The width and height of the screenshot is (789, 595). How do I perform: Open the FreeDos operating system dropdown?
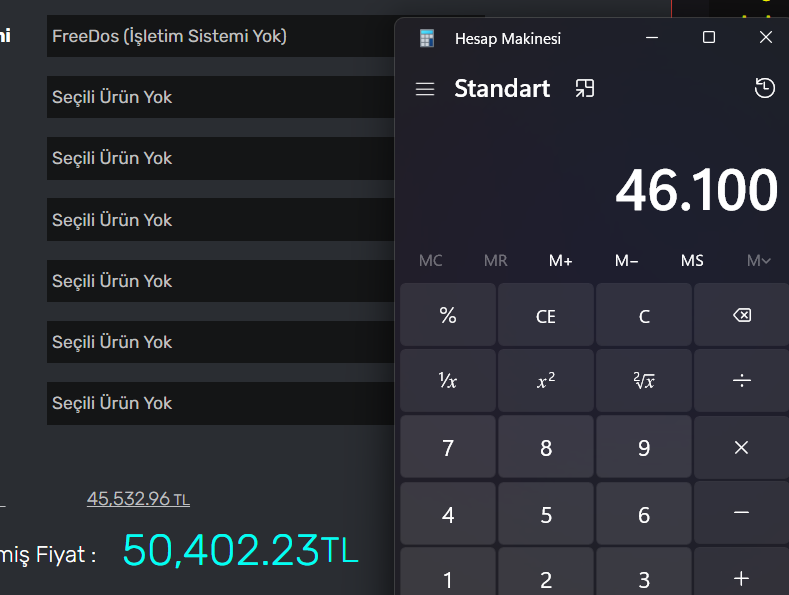tap(220, 37)
